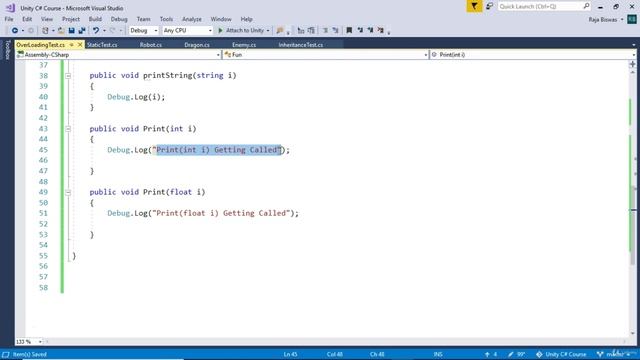Switch to the StaticTest.cs tab
Viewport: 640px width, 360px height.
pyautogui.click(x=102, y=45)
